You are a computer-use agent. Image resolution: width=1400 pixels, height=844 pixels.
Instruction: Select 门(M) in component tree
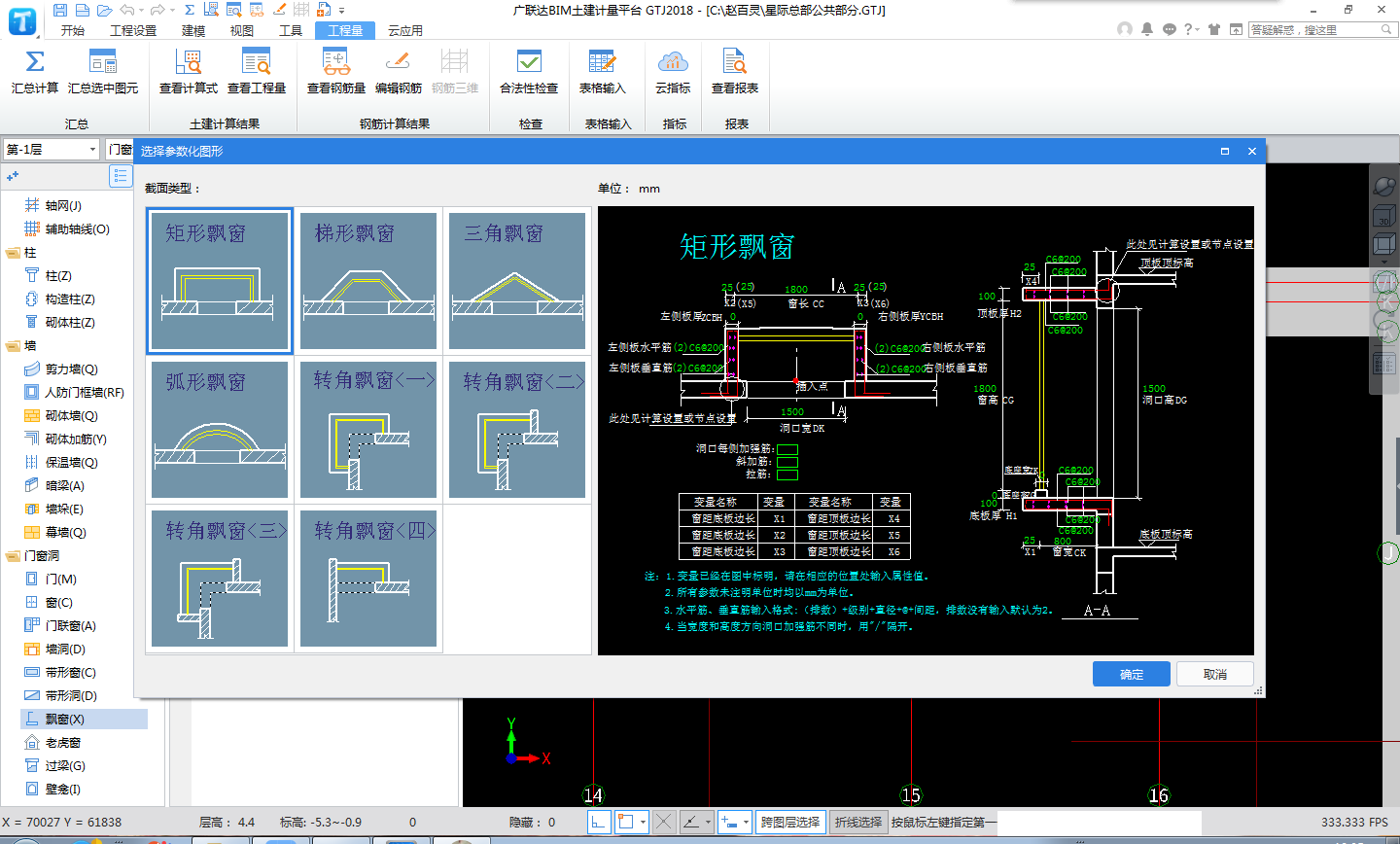tap(61, 580)
